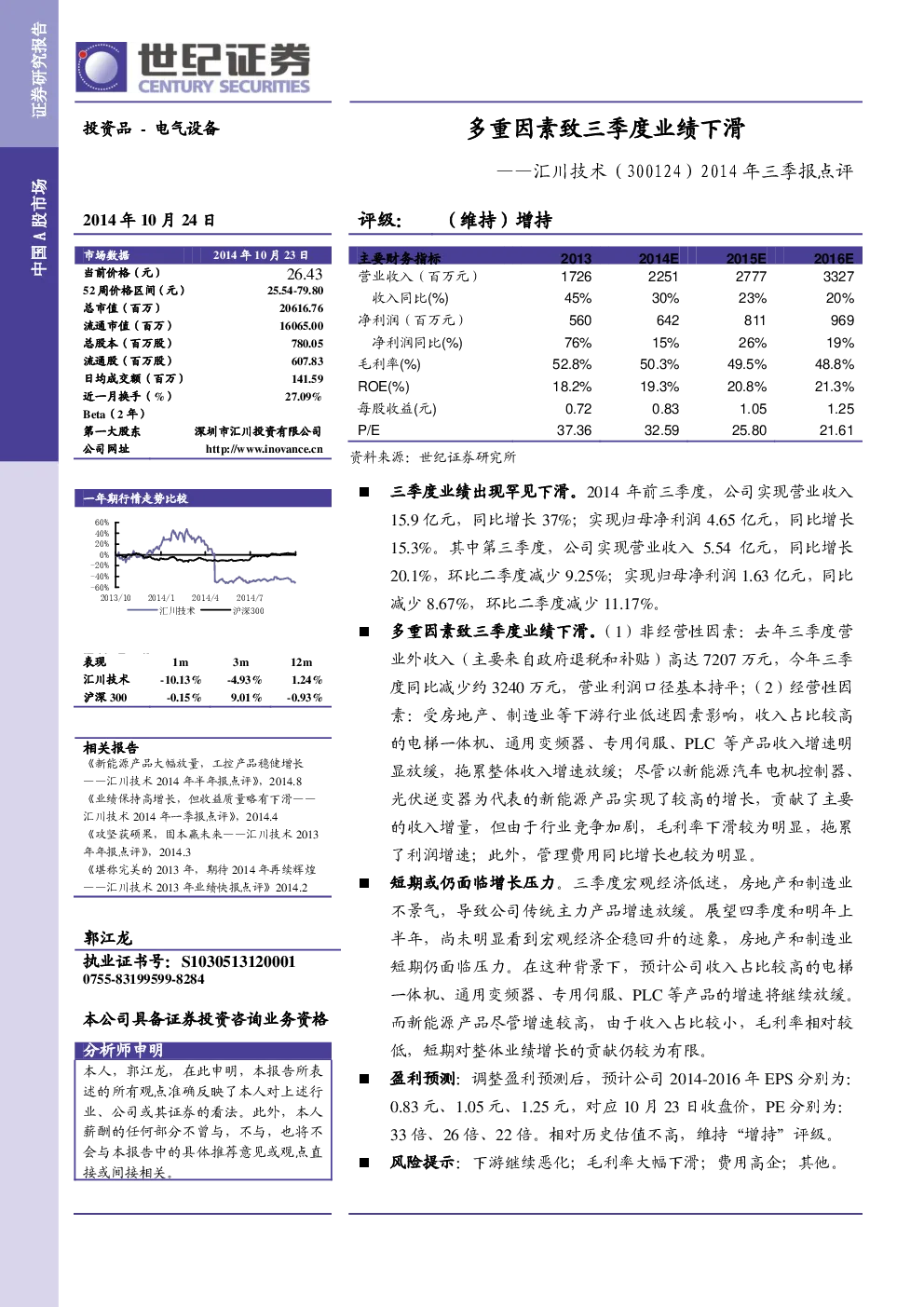This screenshot has height=1307, width=924.
Task: Select largest shareholder 深圳市汇川投资有限公司
Action: pos(258,431)
